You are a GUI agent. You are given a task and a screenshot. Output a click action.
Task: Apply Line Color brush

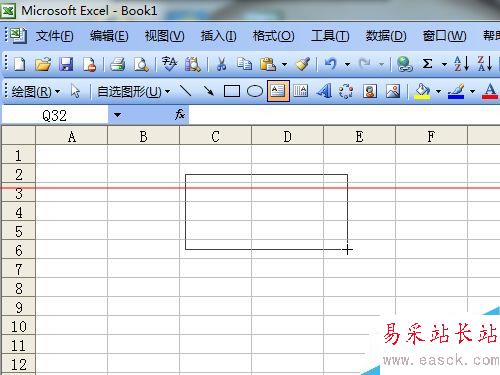[x=456, y=91]
